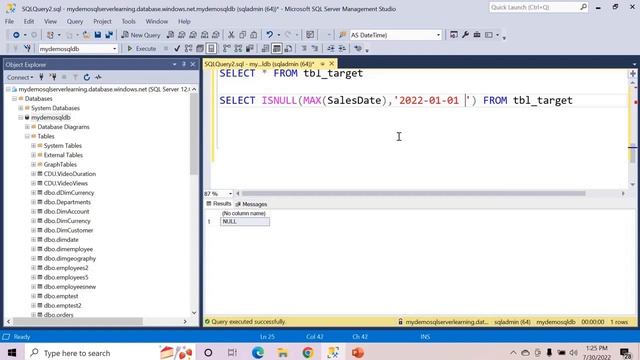Viewport: 640px width, 360px height.
Task: Click the Cut scissors icon
Action: click(231, 35)
